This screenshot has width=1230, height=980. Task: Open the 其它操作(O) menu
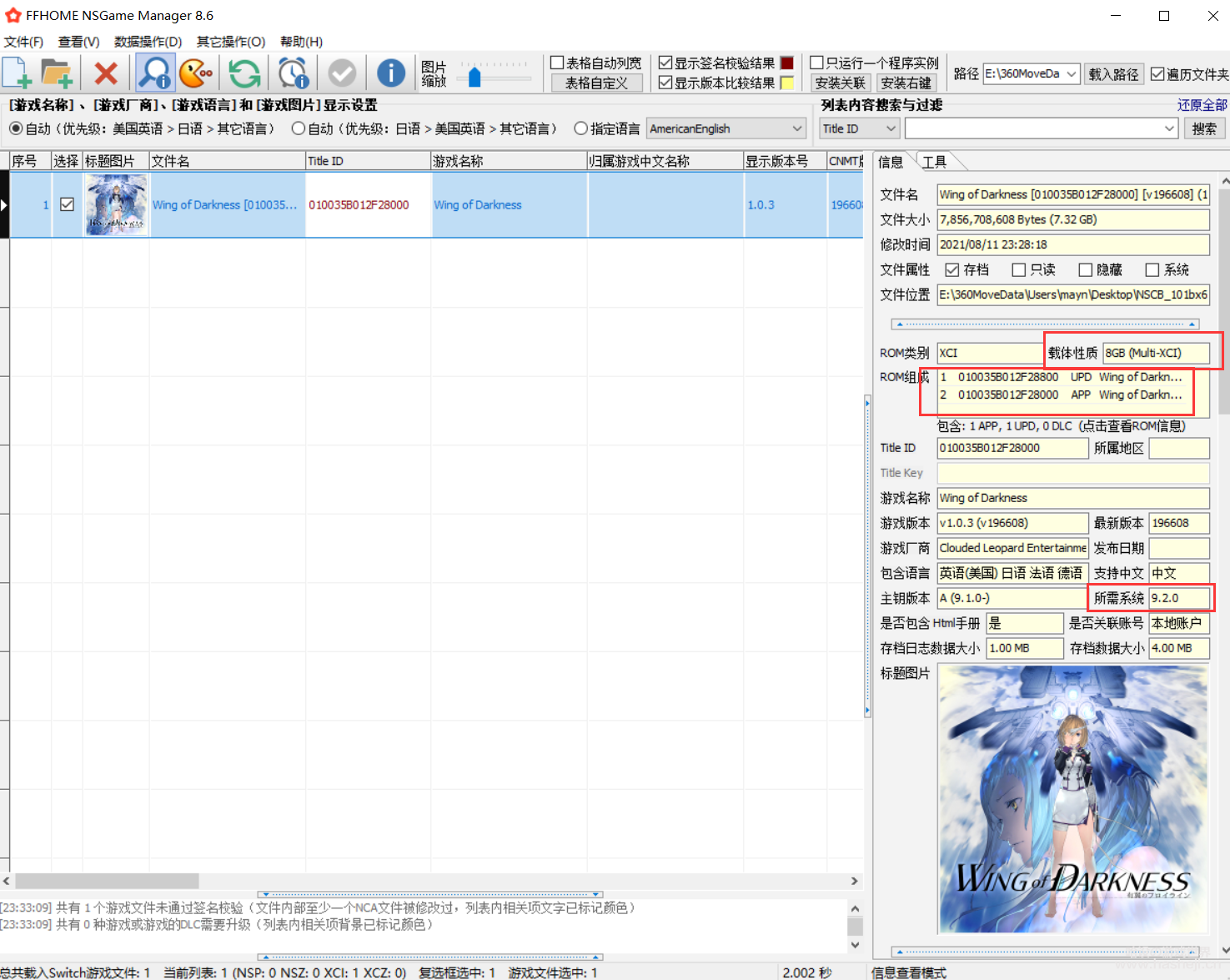231,42
